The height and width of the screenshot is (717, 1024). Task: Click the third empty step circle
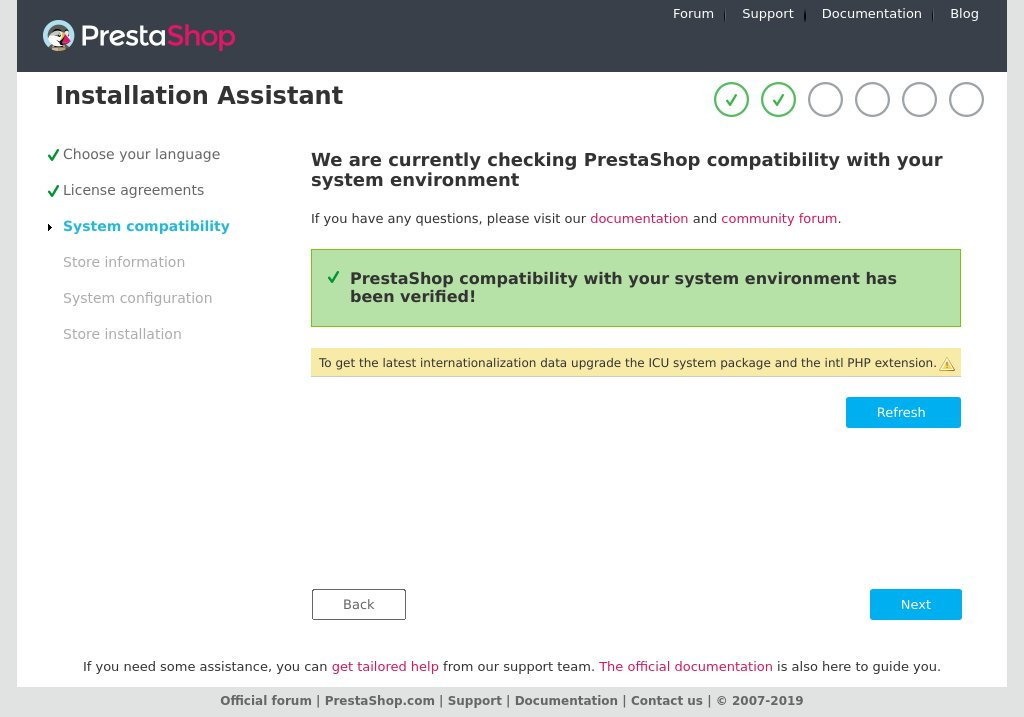click(x=825, y=99)
